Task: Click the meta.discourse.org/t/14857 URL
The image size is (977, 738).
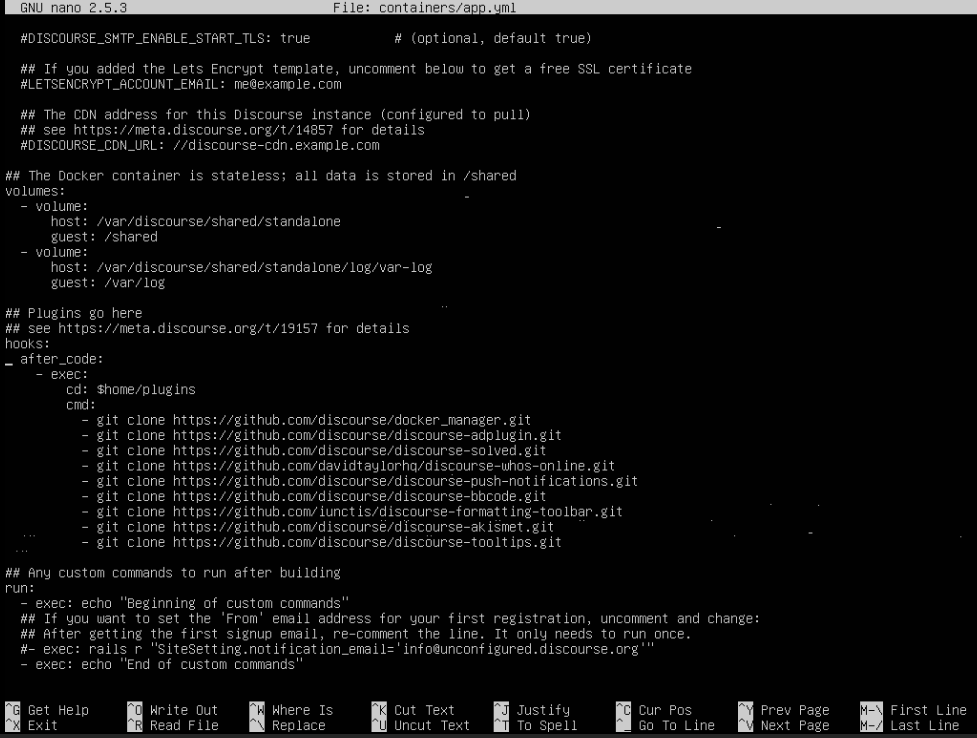Action: (x=203, y=130)
